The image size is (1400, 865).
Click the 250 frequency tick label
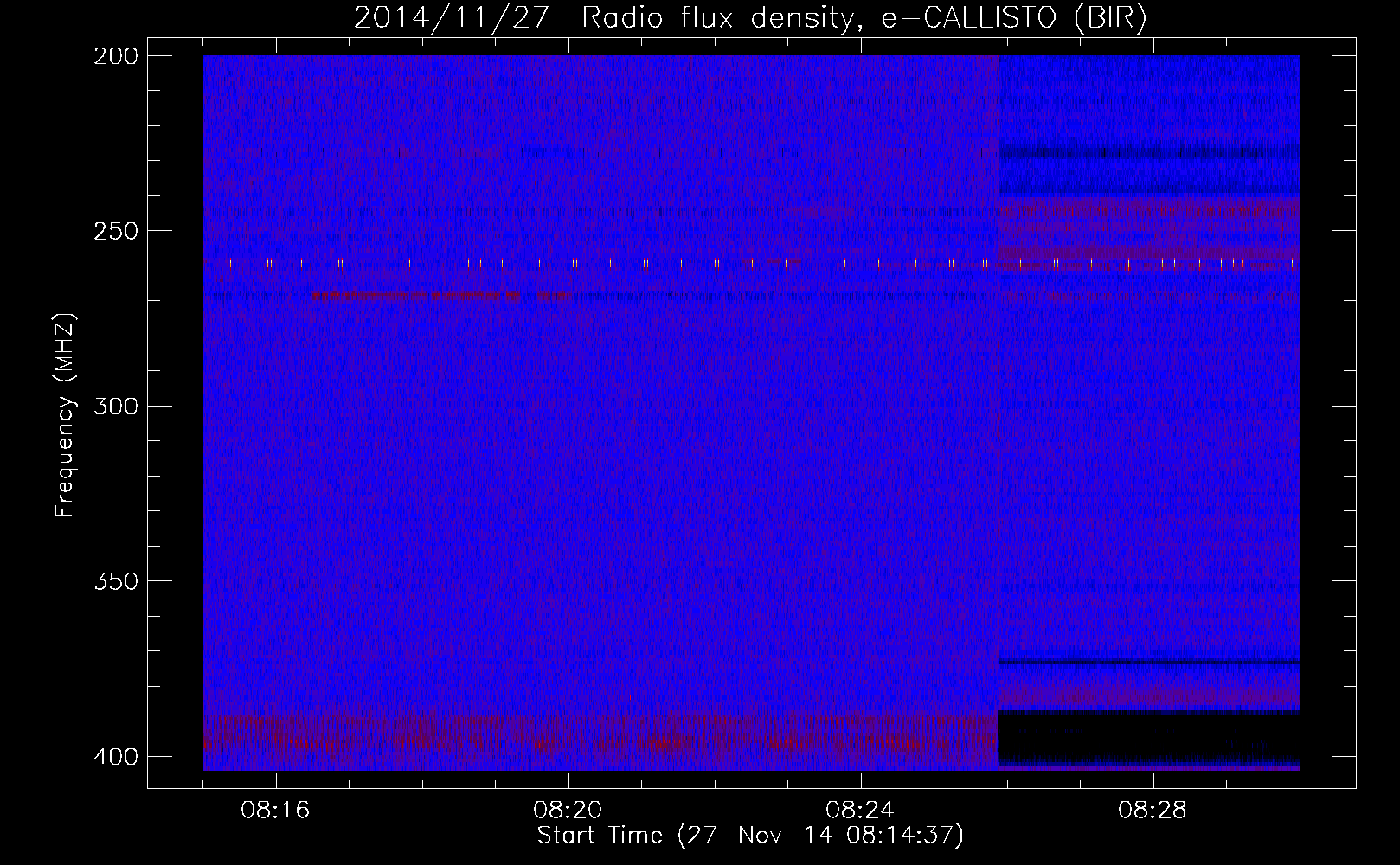point(116,231)
